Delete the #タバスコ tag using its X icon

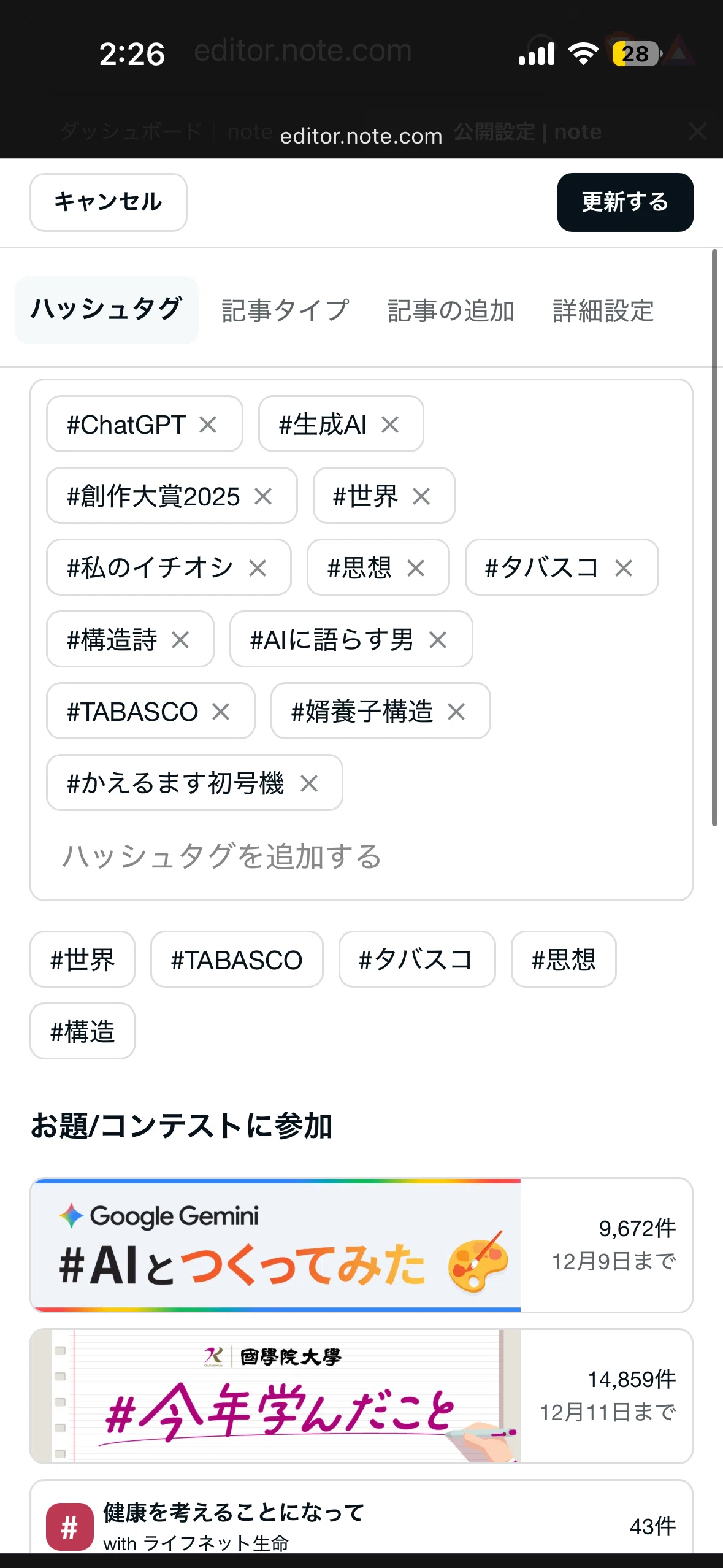(624, 568)
